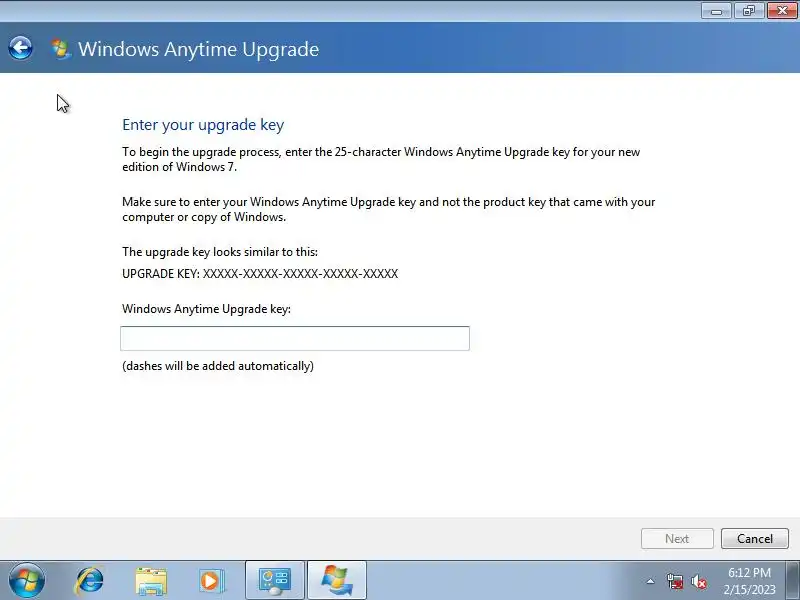Click the Windows Anytime Upgrade logo icon
Viewport: 800px width, 600px height.
point(60,49)
